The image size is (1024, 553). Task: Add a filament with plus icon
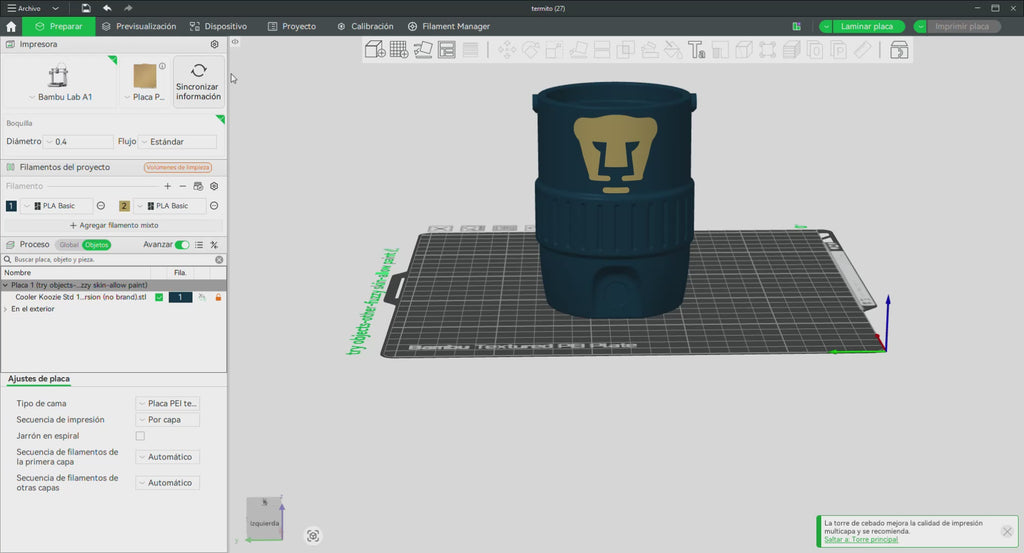tap(168, 186)
